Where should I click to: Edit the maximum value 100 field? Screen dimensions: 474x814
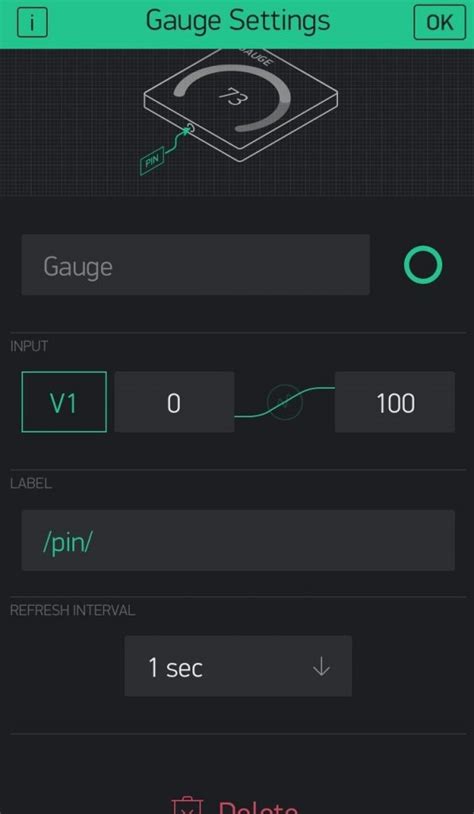[x=395, y=402]
